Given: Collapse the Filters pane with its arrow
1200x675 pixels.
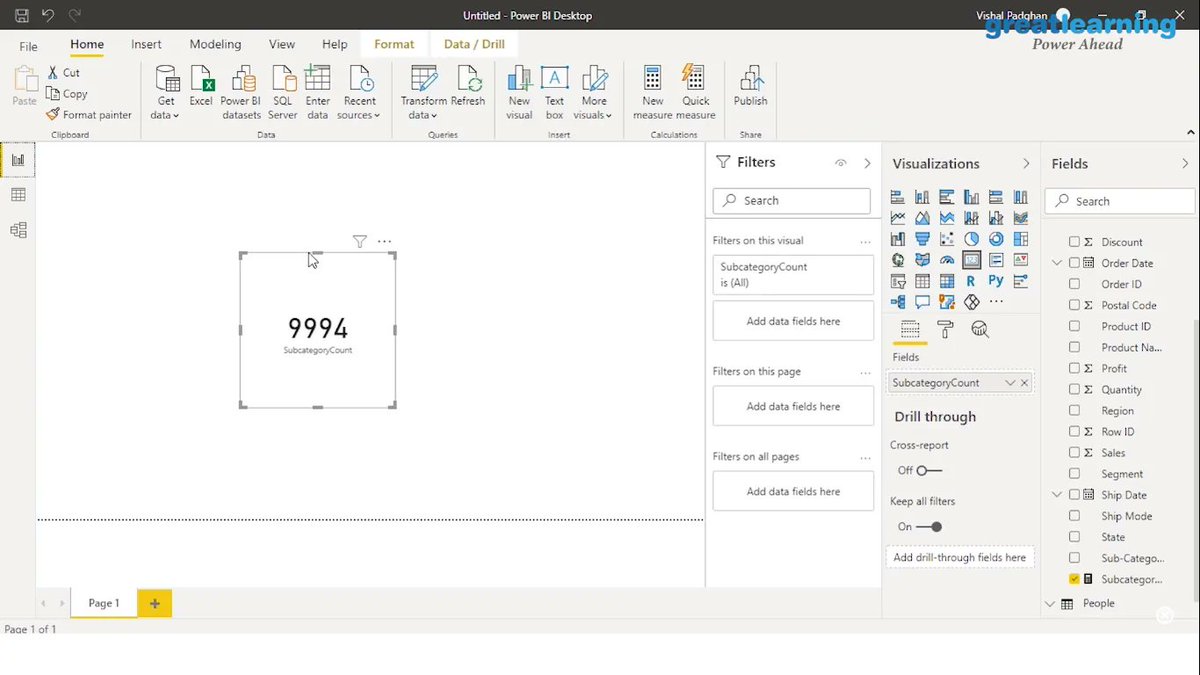Looking at the screenshot, I should pyautogui.click(x=867, y=163).
